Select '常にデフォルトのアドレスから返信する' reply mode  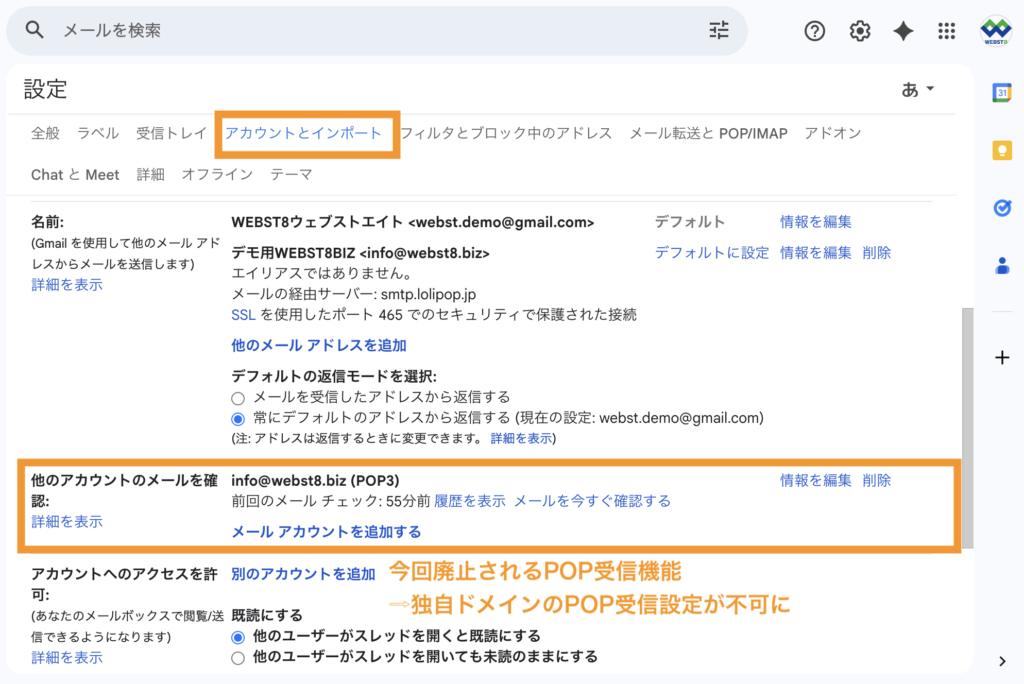pyautogui.click(x=237, y=417)
